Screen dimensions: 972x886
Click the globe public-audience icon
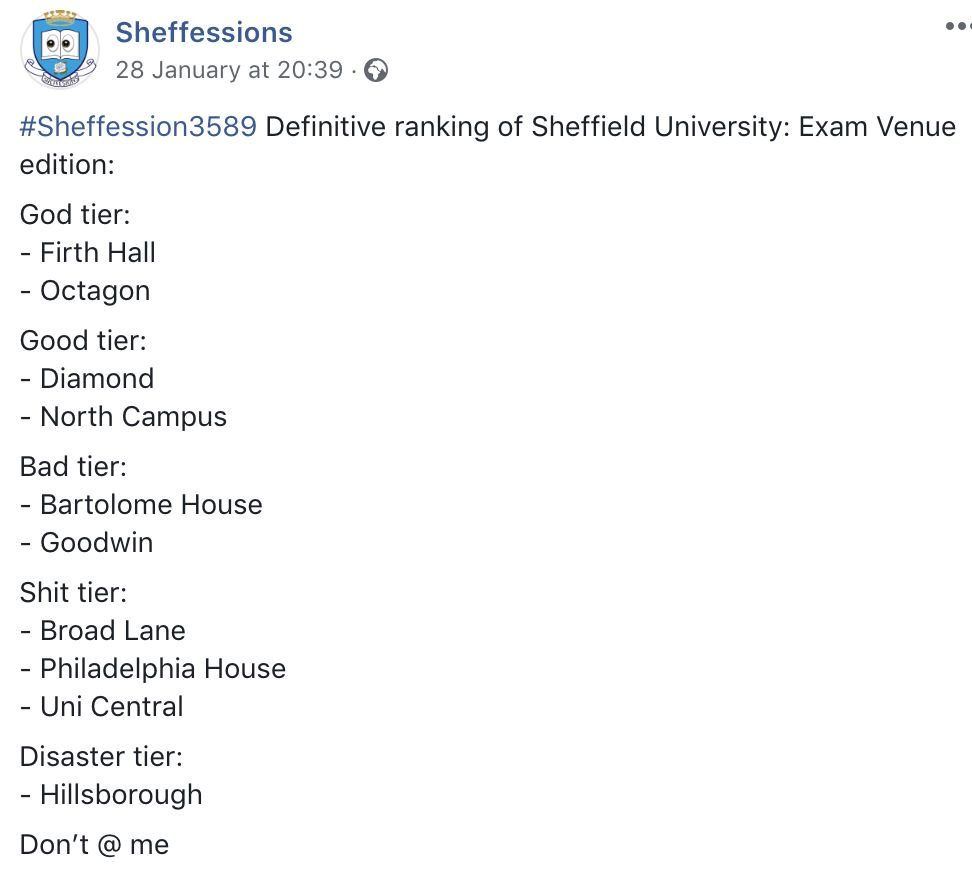tap(376, 70)
